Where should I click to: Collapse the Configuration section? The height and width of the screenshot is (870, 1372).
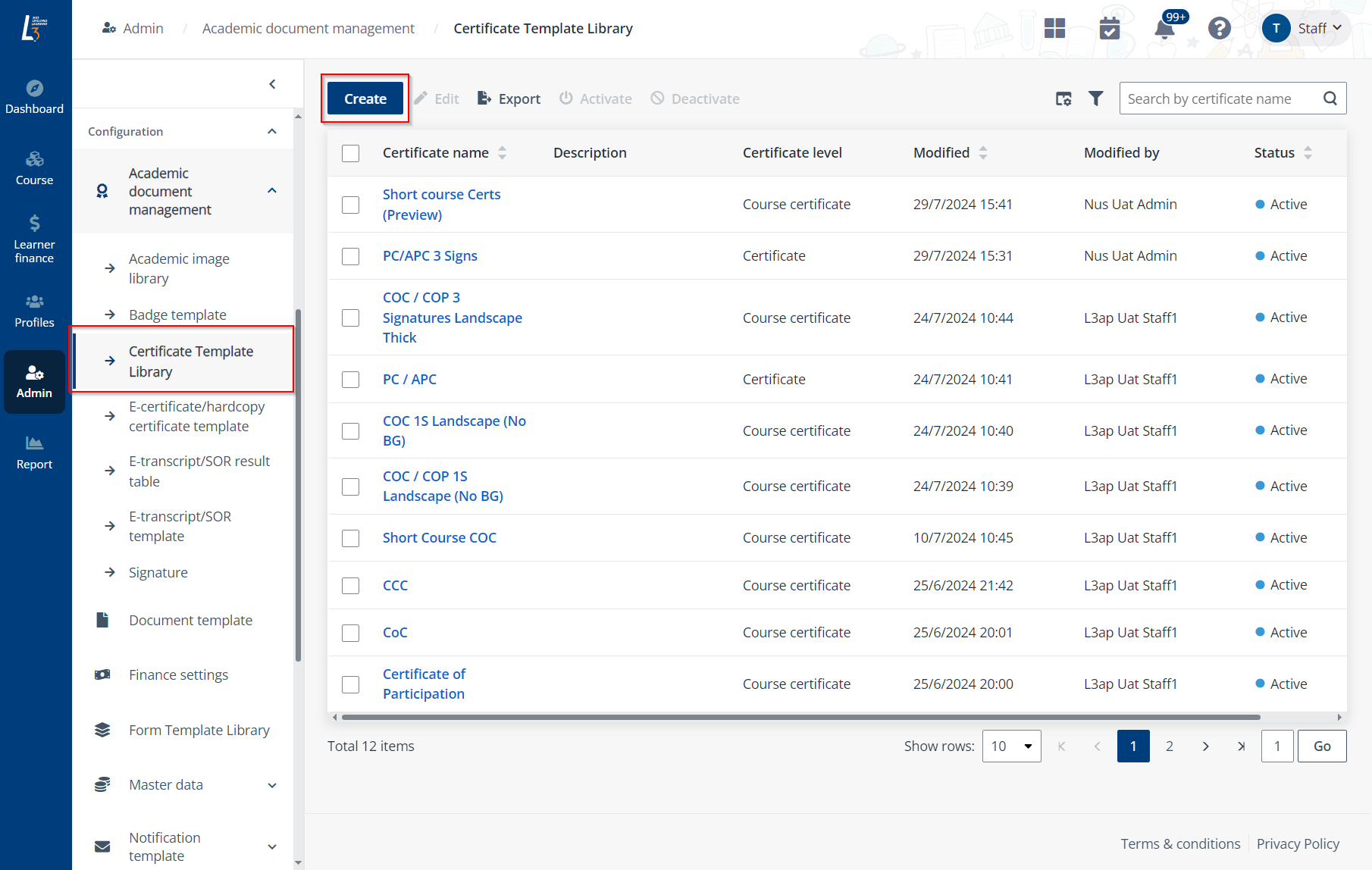(x=272, y=130)
